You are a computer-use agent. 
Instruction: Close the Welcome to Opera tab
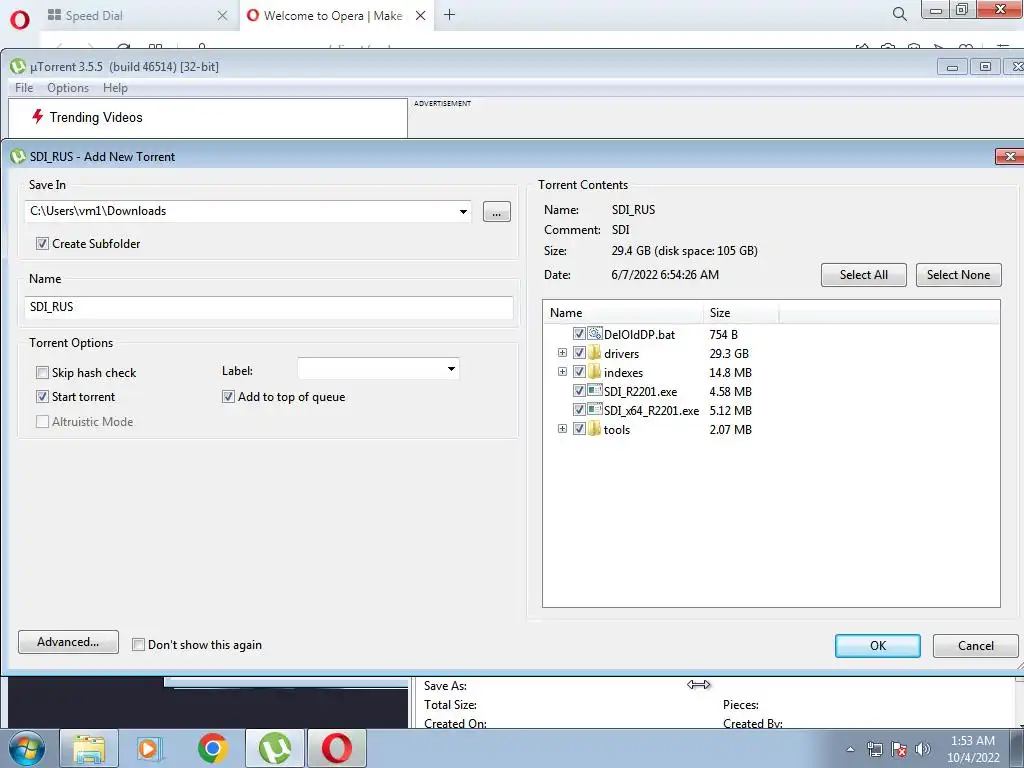click(421, 15)
